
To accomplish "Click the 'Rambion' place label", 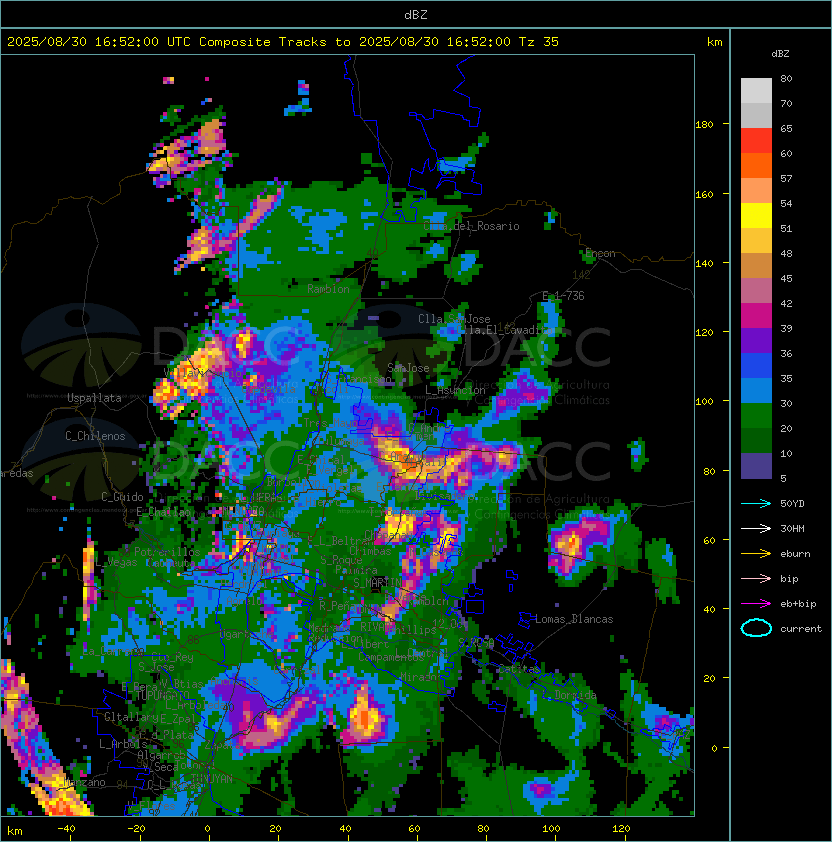I will coord(328,289).
